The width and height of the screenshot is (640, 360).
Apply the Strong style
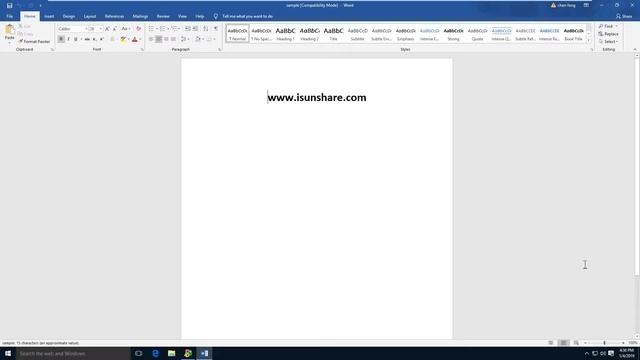[x=453, y=33]
